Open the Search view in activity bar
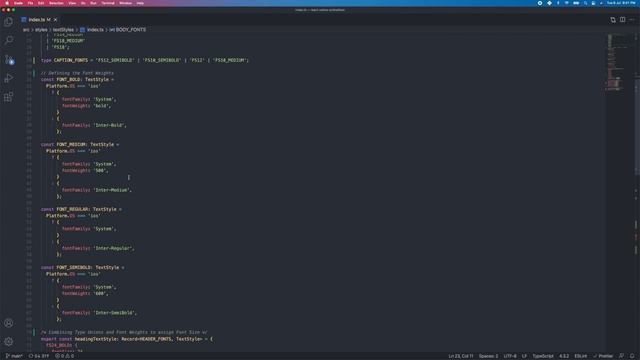 (9, 40)
